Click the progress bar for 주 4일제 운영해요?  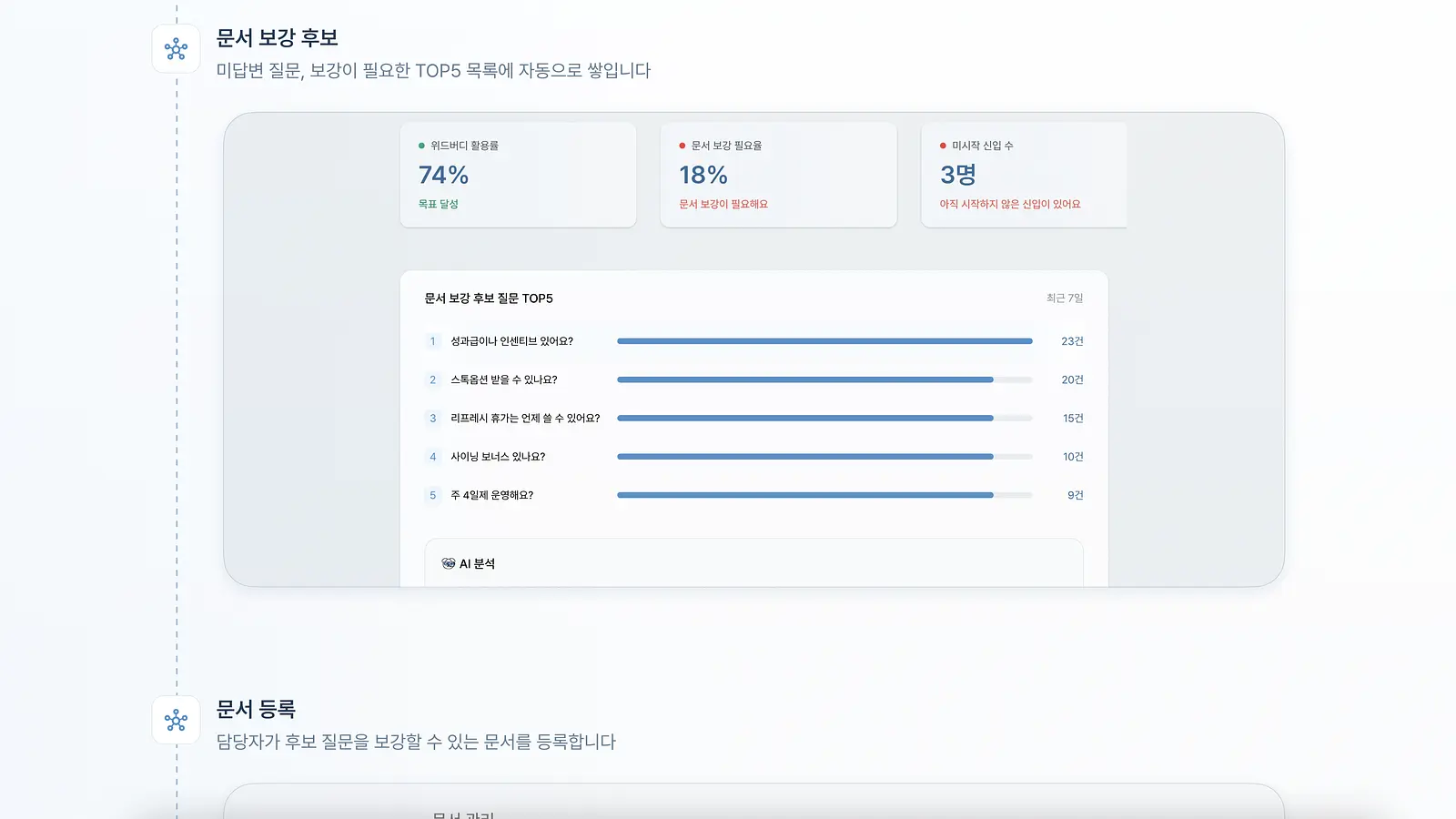pyautogui.click(x=824, y=495)
